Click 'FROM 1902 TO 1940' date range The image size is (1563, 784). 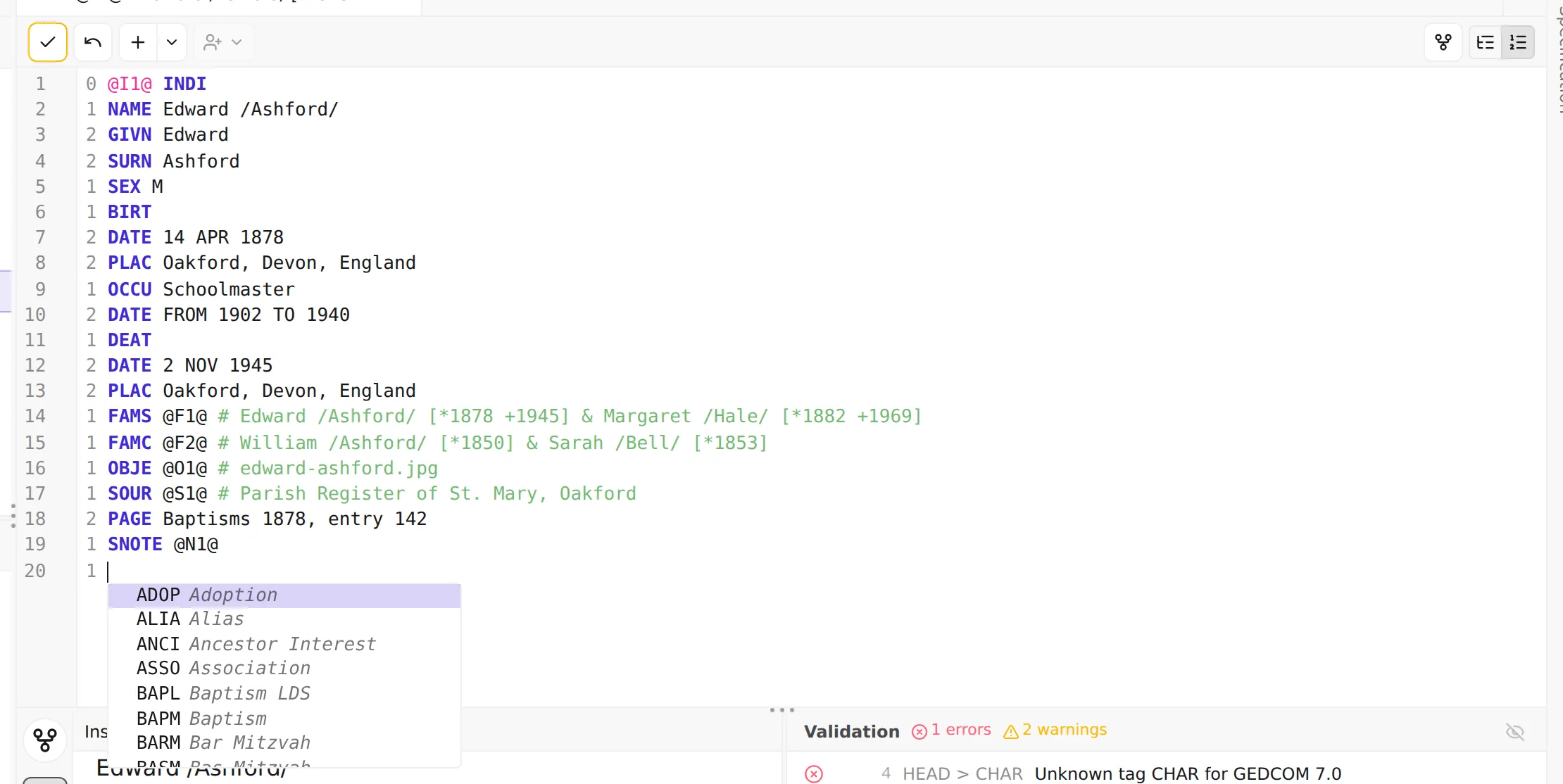(x=256, y=315)
